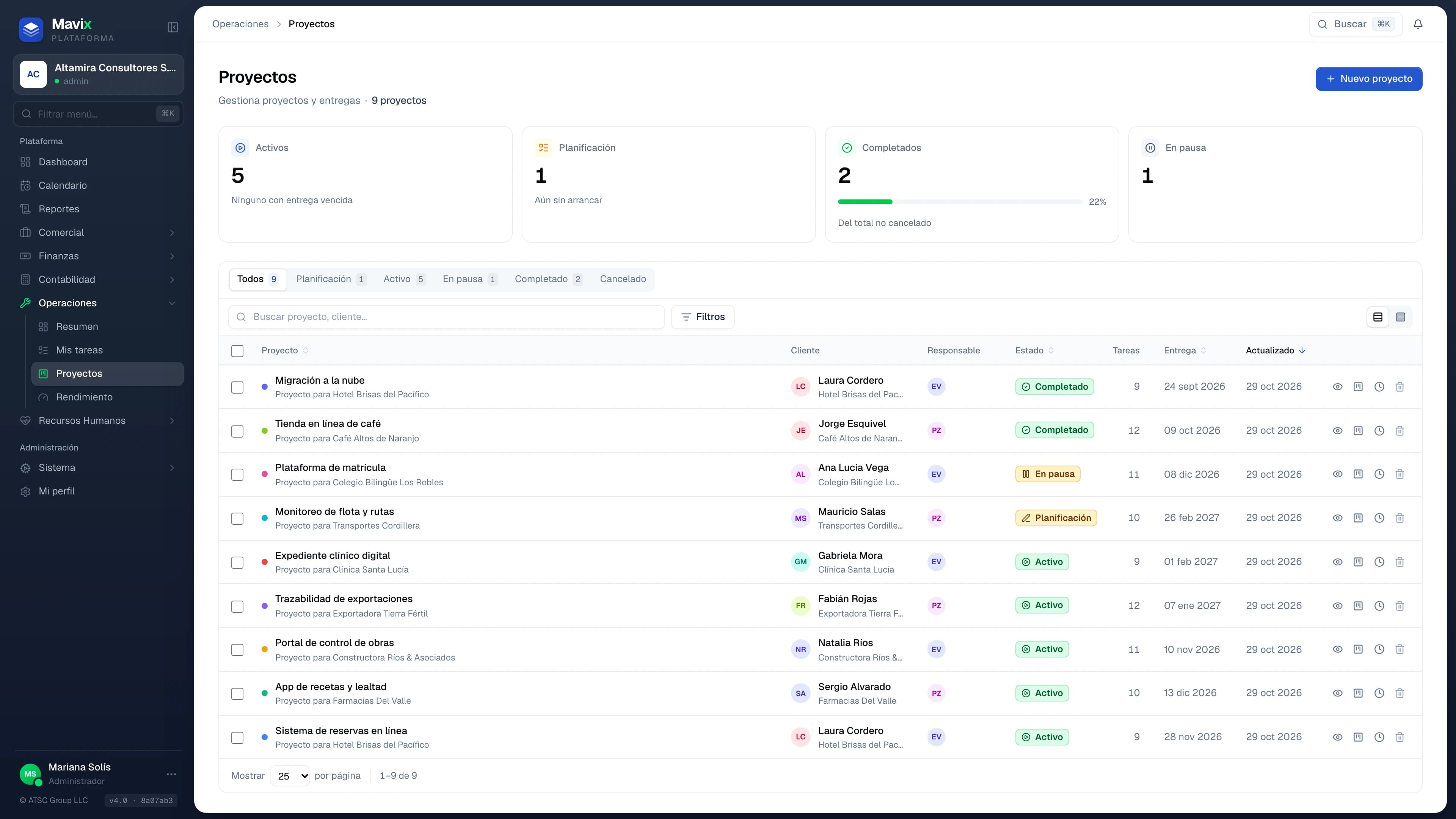Delete Monitoreo de flota y rutas project
The height and width of the screenshot is (819, 1456).
point(1400,518)
